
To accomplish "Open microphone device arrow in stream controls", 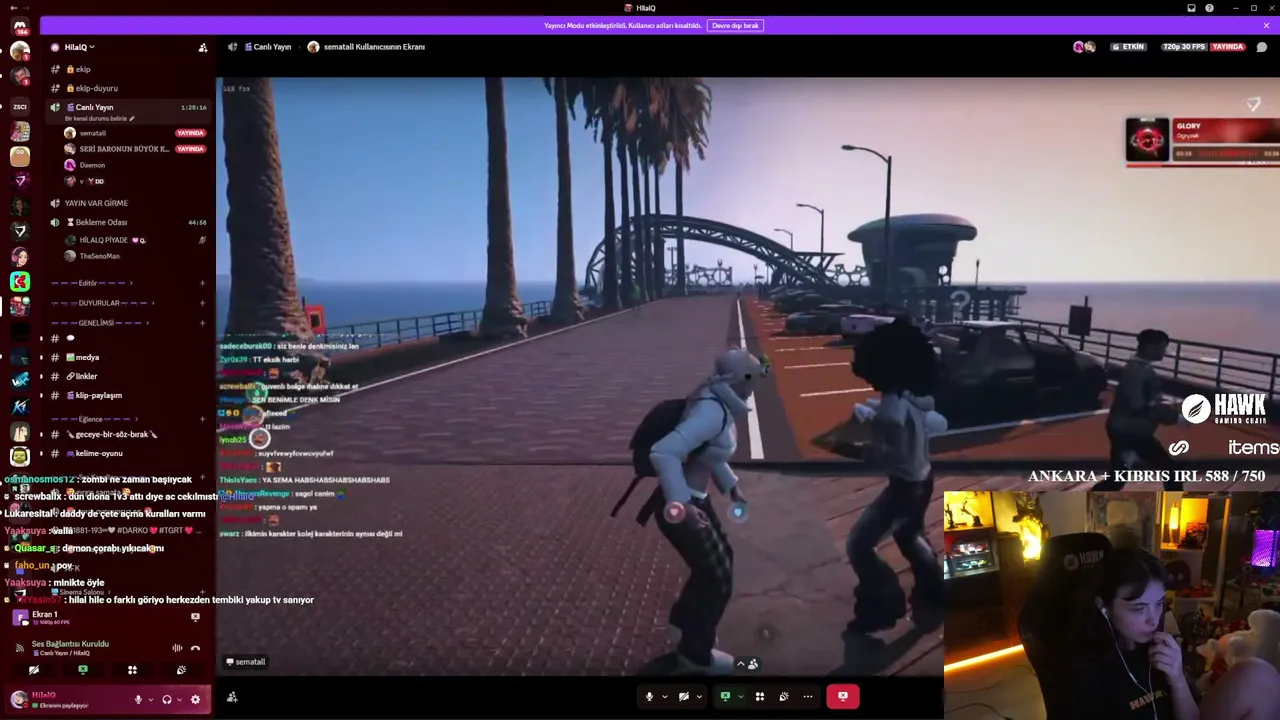I will [x=664, y=696].
